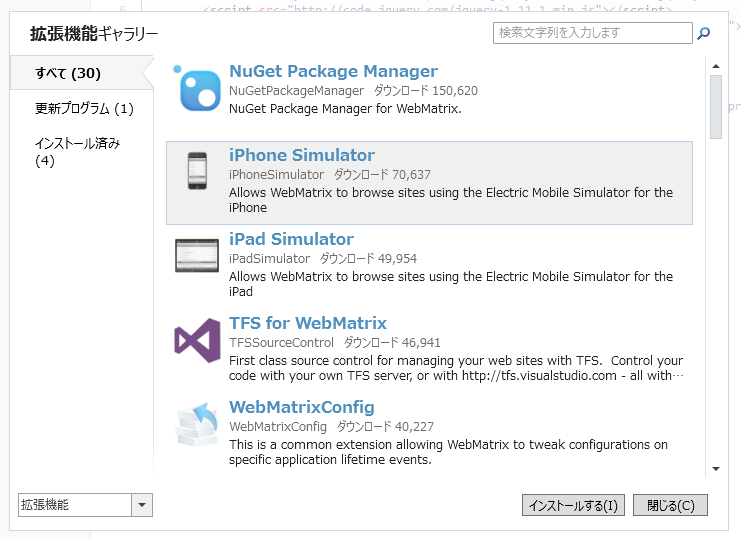Click the NuGet Package Manager icon
This screenshot has width=741, height=539.
[x=198, y=88]
